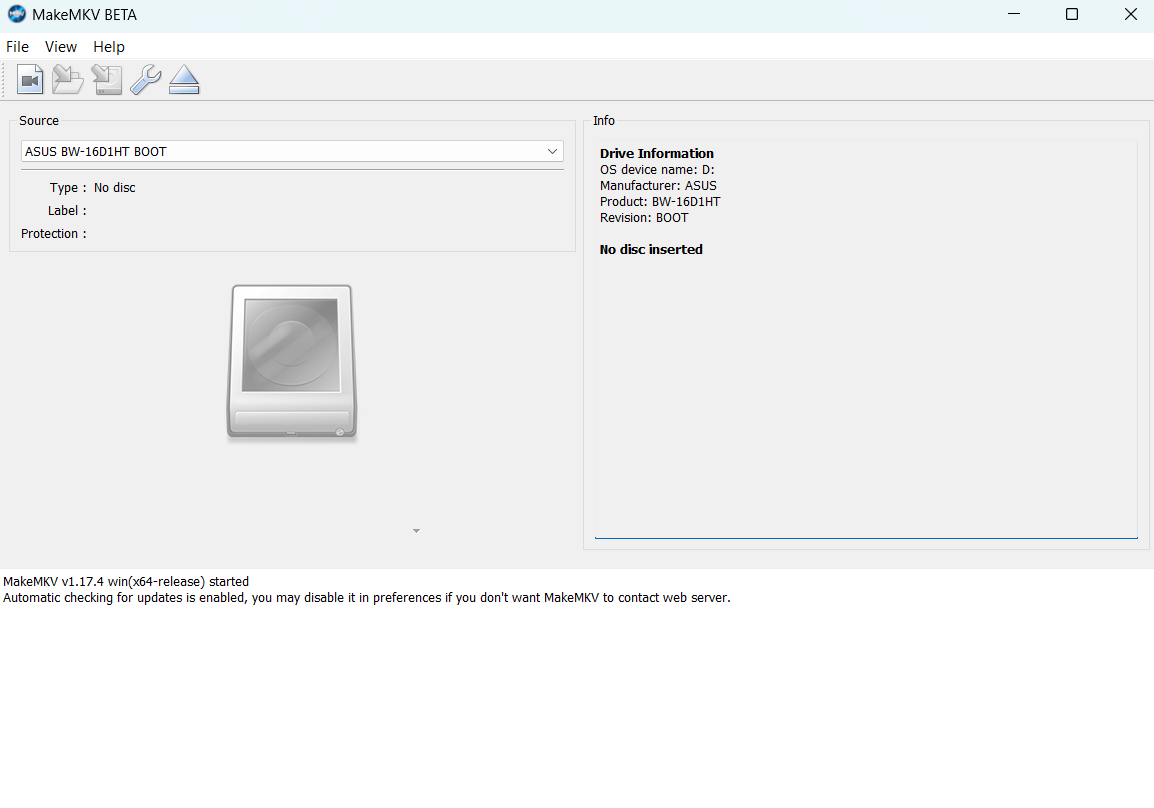Click the automatic update checking log line
The image size is (1154, 808).
(x=367, y=598)
